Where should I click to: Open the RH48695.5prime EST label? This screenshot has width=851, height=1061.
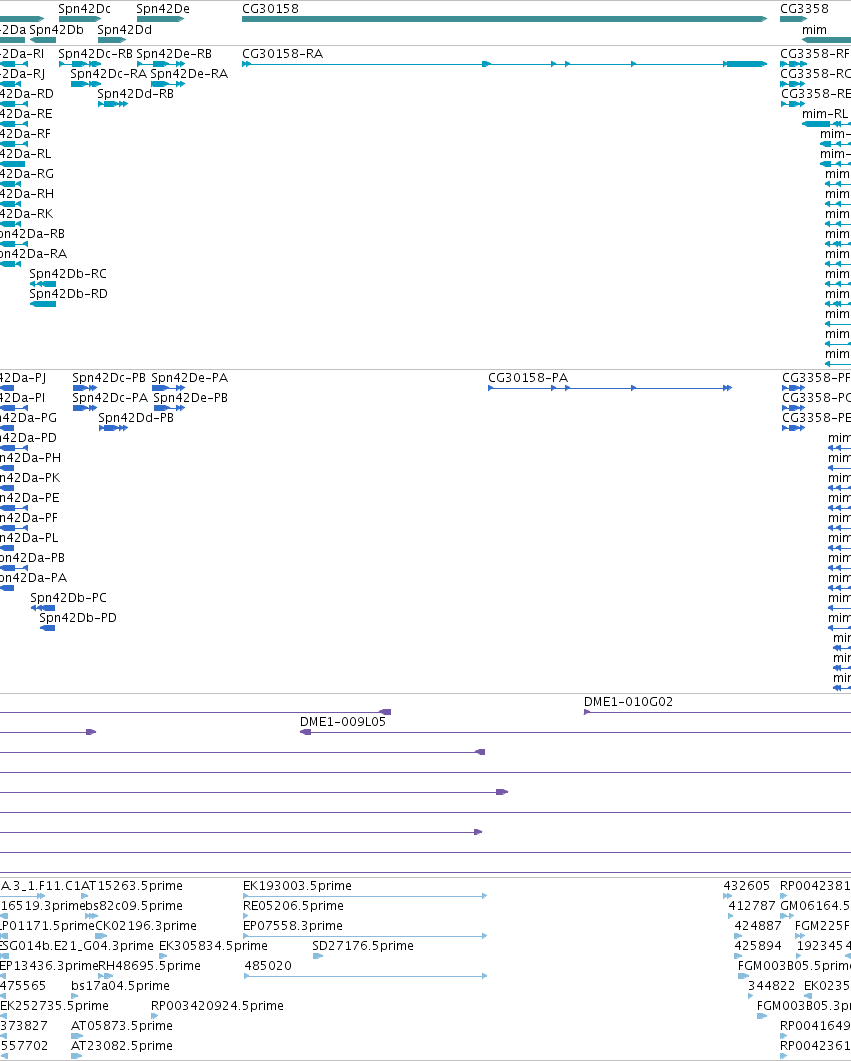pos(150,966)
